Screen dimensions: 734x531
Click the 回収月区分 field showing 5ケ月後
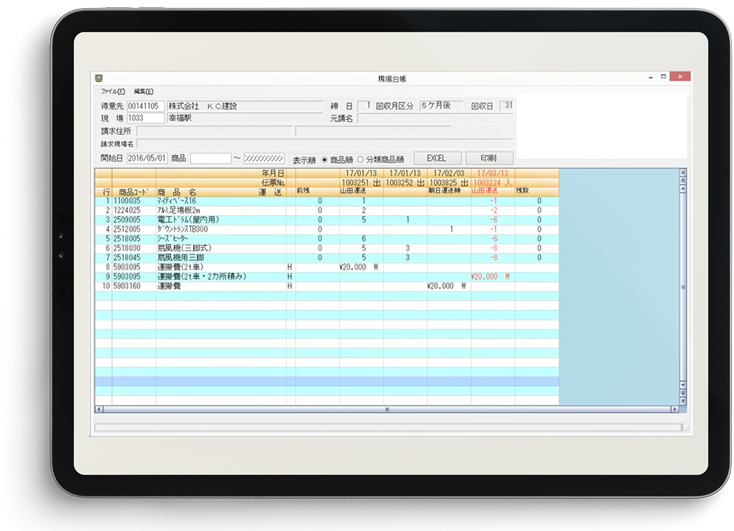point(440,106)
